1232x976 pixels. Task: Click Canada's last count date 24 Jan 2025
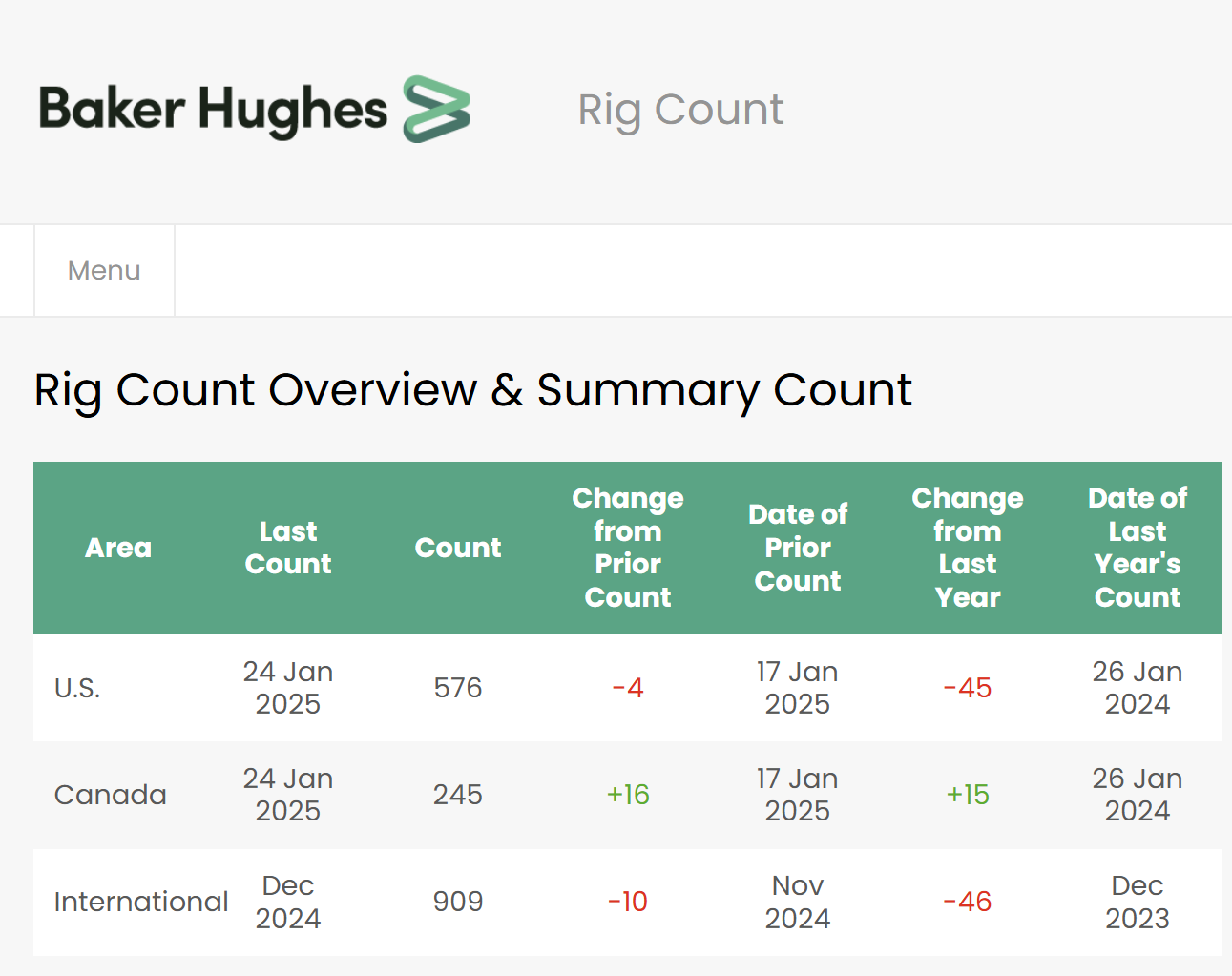[288, 795]
